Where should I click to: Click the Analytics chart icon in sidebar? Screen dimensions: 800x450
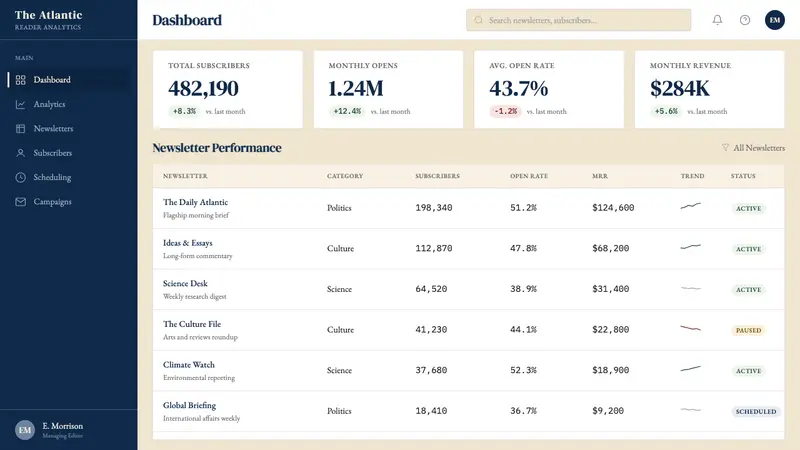(x=20, y=104)
